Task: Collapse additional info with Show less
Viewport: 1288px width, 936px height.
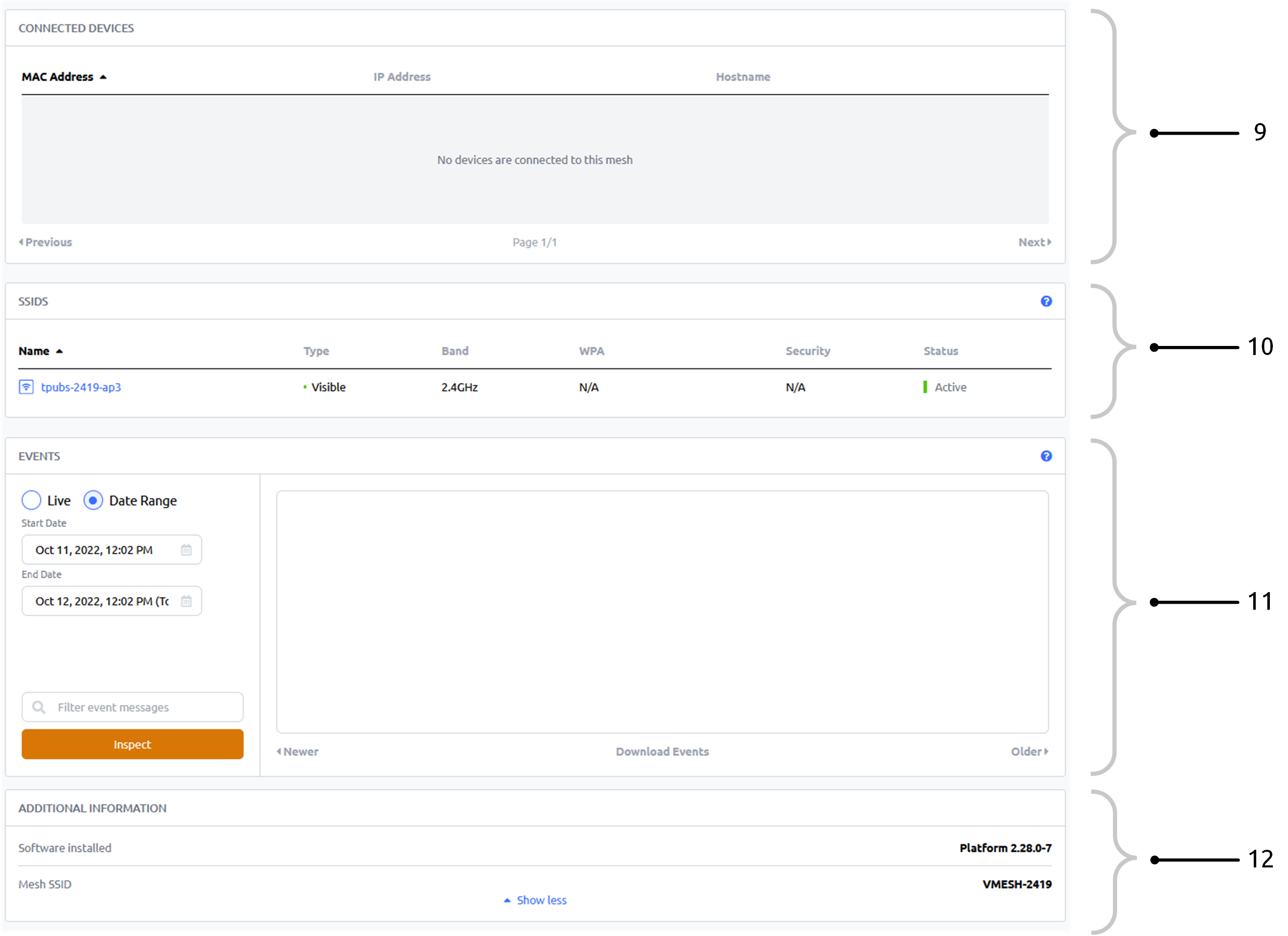Action: pos(535,900)
